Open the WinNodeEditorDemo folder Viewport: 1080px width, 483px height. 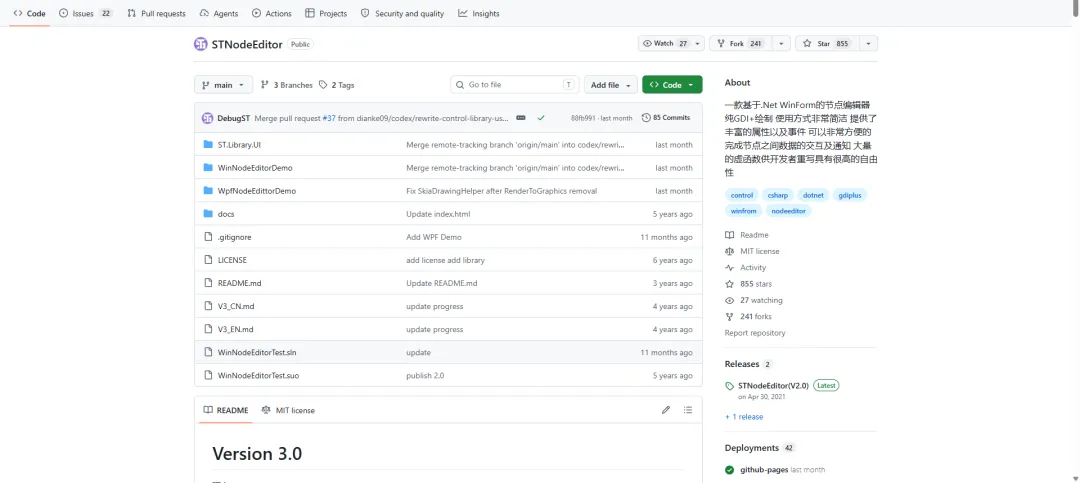[x=255, y=167]
